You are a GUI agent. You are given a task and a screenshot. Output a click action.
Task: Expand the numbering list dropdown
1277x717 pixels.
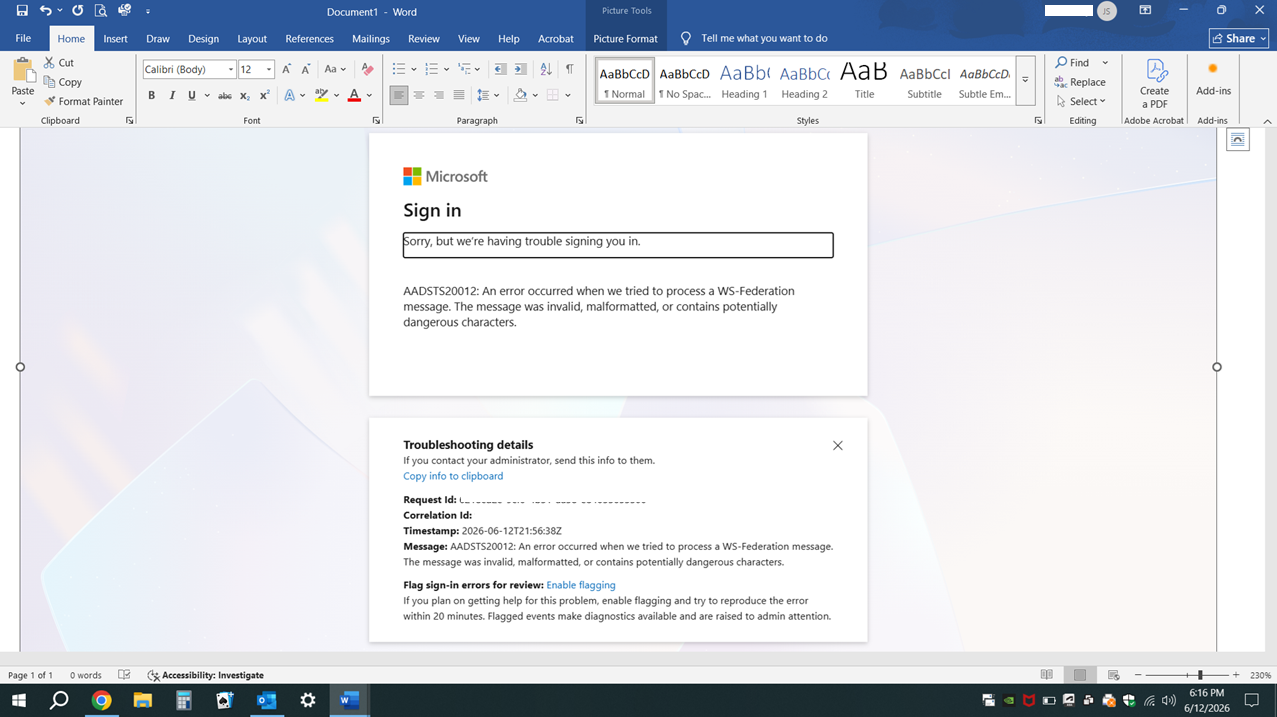[x=444, y=69]
